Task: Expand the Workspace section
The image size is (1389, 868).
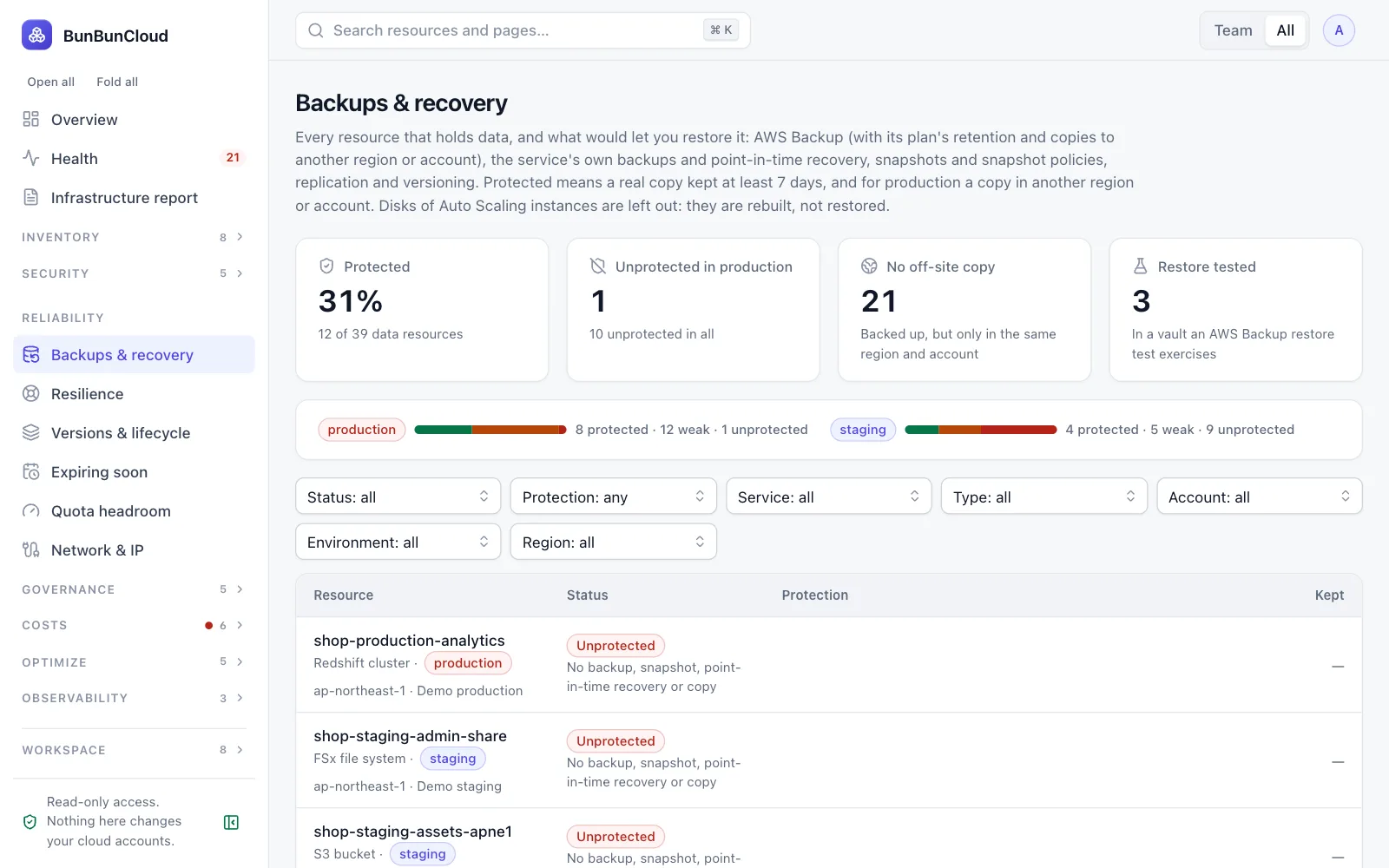Action: (x=134, y=750)
